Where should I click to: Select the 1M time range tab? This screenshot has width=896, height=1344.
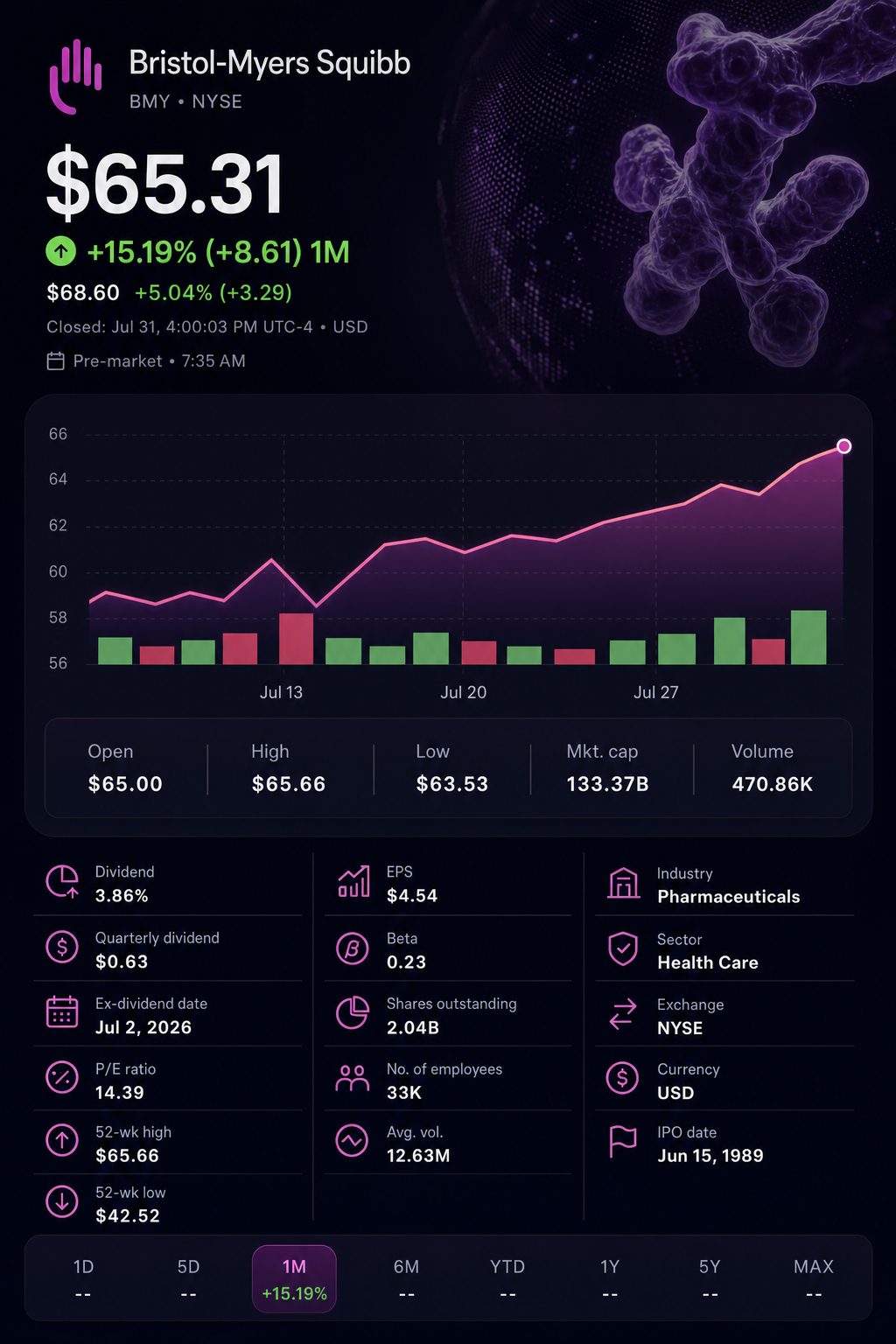[x=294, y=1278]
